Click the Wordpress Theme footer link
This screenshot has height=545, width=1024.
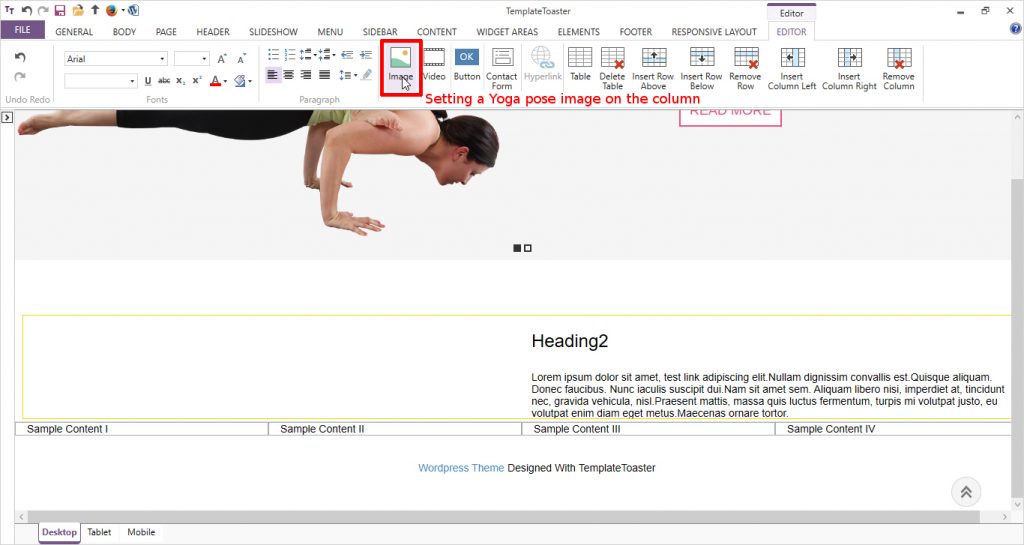(x=461, y=468)
